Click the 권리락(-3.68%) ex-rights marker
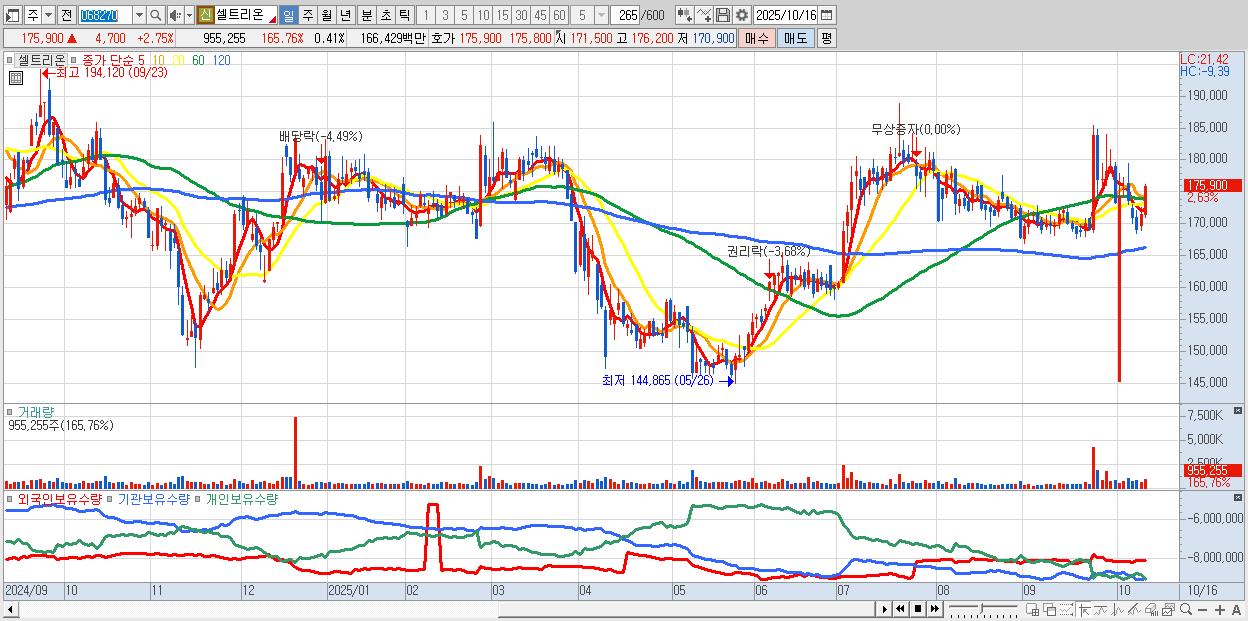 pyautogui.click(x=768, y=251)
